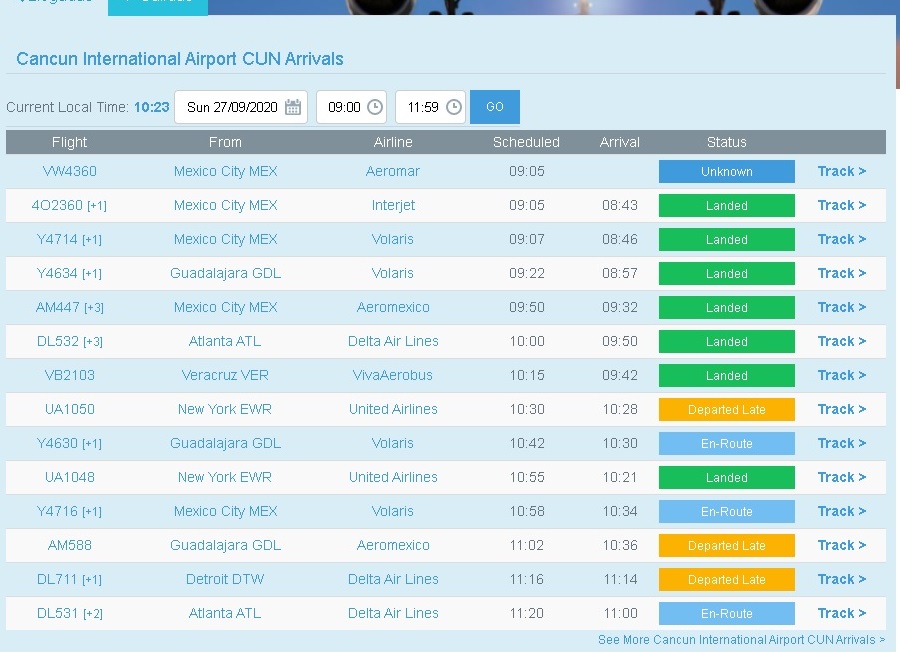900x652 pixels.
Task: Click the En-Route status for DL531
Action: (726, 613)
